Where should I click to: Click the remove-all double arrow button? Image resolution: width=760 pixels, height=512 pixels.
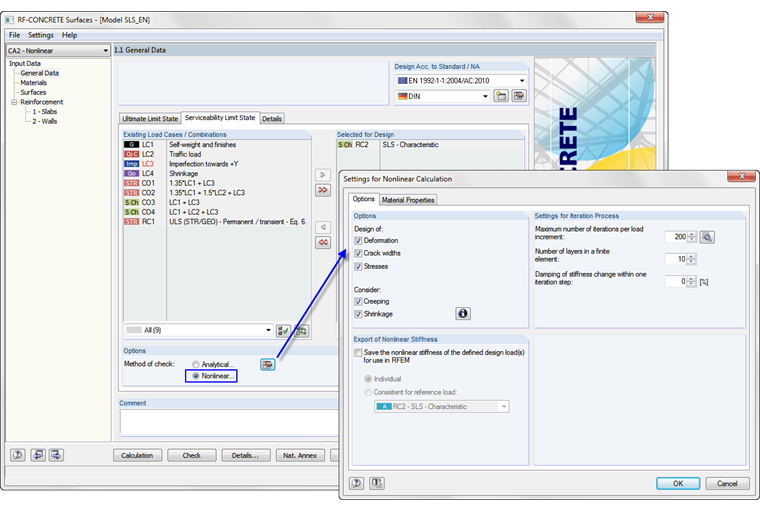pyautogui.click(x=323, y=242)
